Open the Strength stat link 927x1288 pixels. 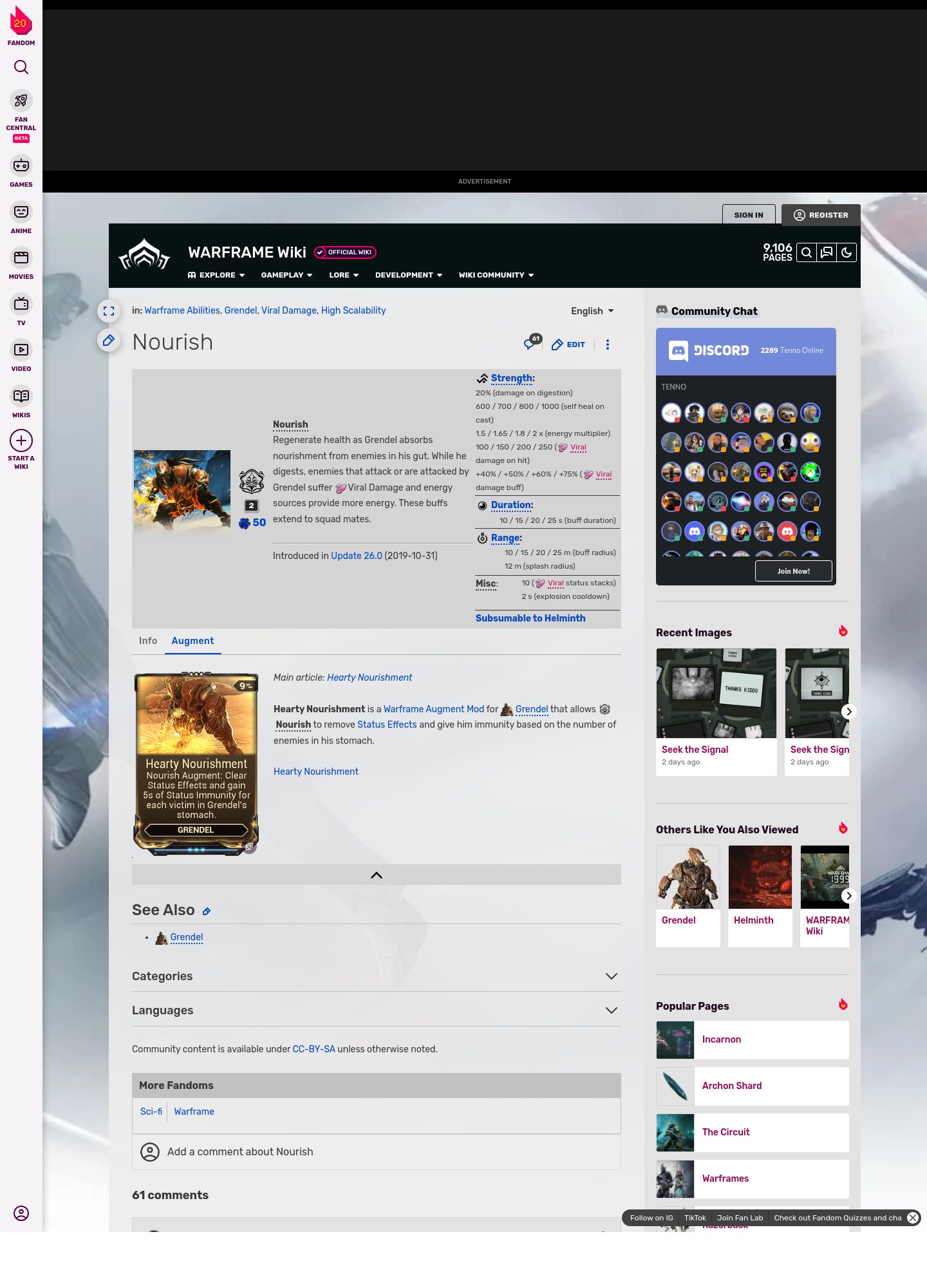(x=511, y=379)
